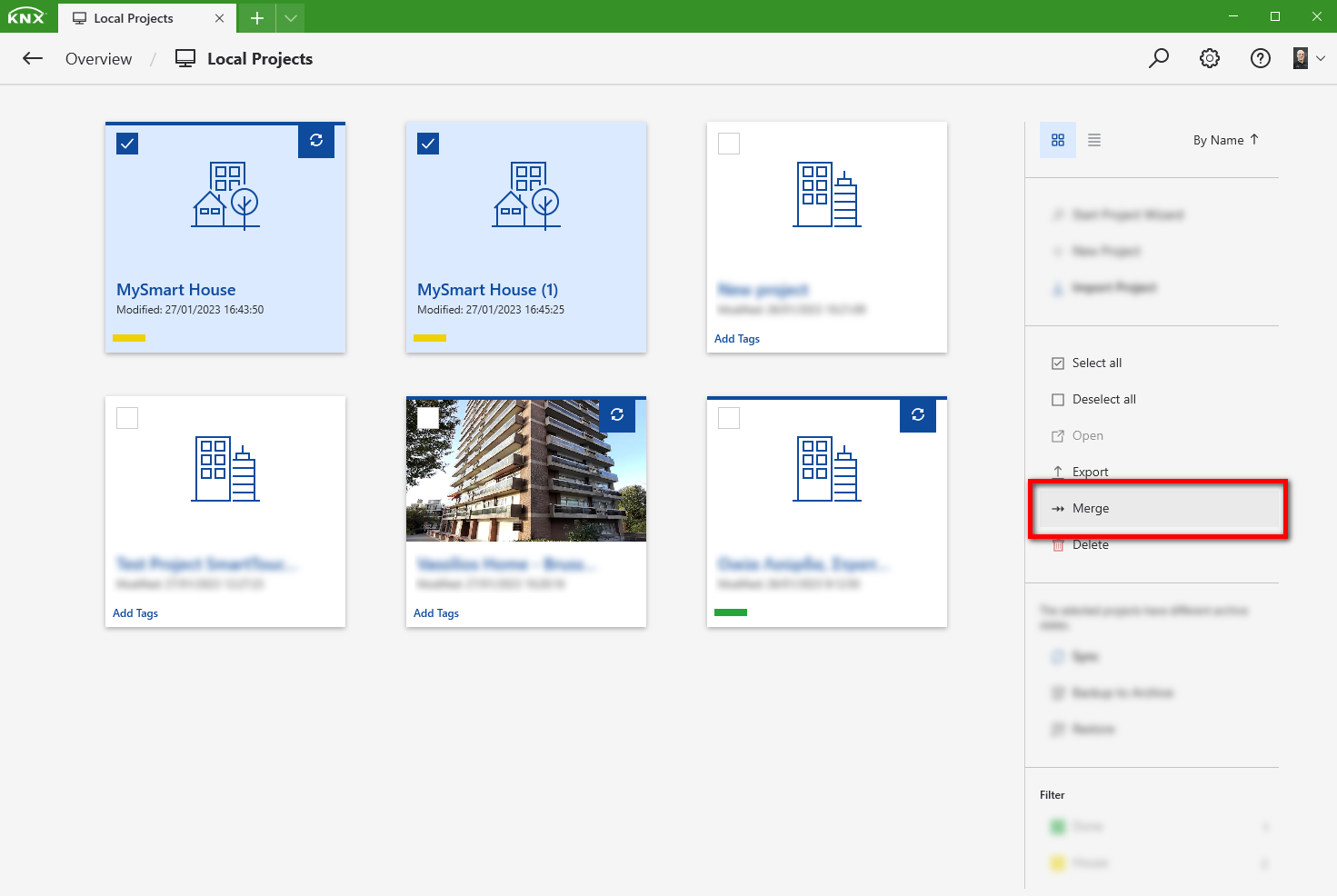The image size is (1337, 896).
Task: Open the user account dropdown chevron
Action: [1322, 57]
